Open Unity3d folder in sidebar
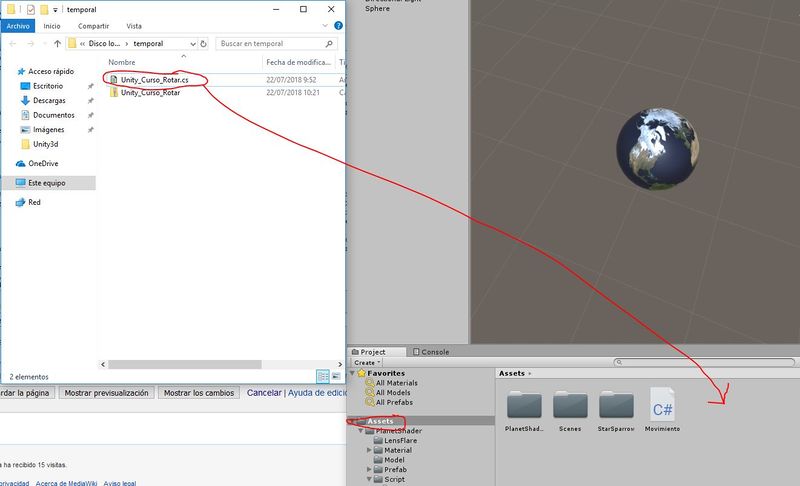Viewport: 800px width, 486px height. [45, 144]
